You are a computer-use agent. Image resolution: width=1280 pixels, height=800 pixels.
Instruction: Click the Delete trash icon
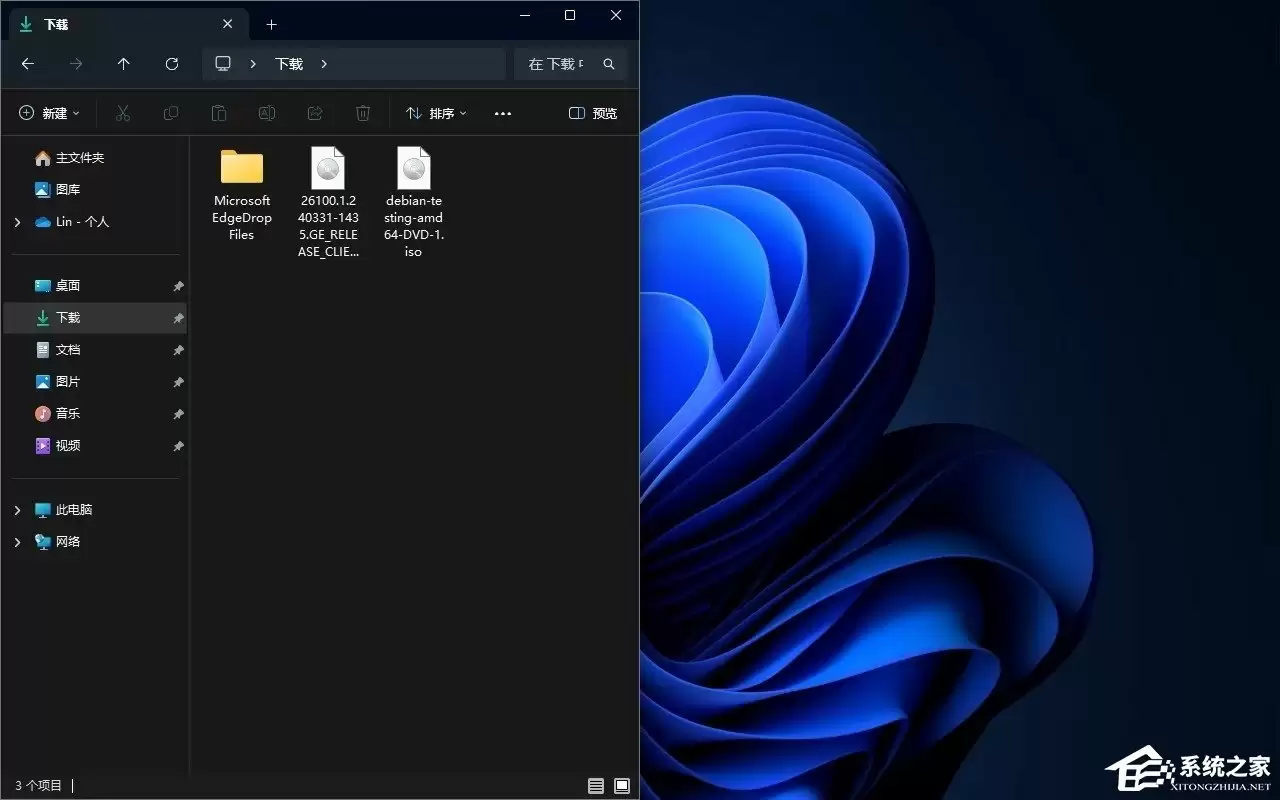(x=362, y=112)
